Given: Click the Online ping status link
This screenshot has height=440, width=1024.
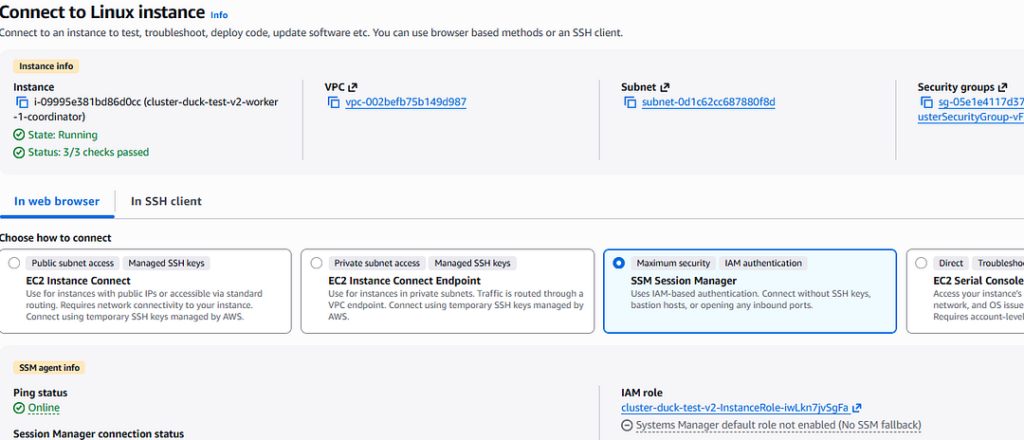Looking at the screenshot, I should [x=44, y=409].
